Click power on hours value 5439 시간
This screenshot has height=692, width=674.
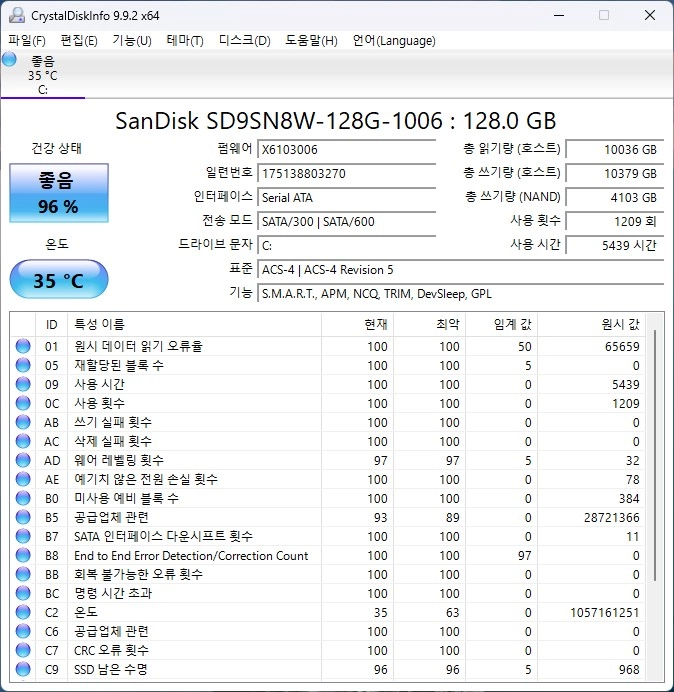tap(614, 245)
